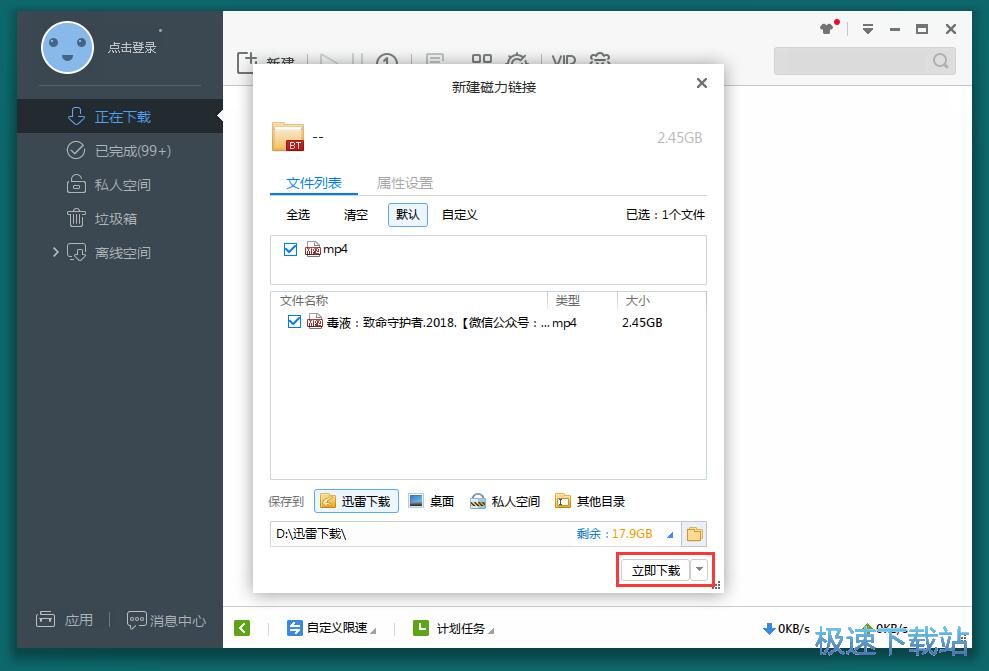This screenshot has height=671, width=989.
Task: Open 应用 apps at sidebar bottom
Action: point(64,620)
